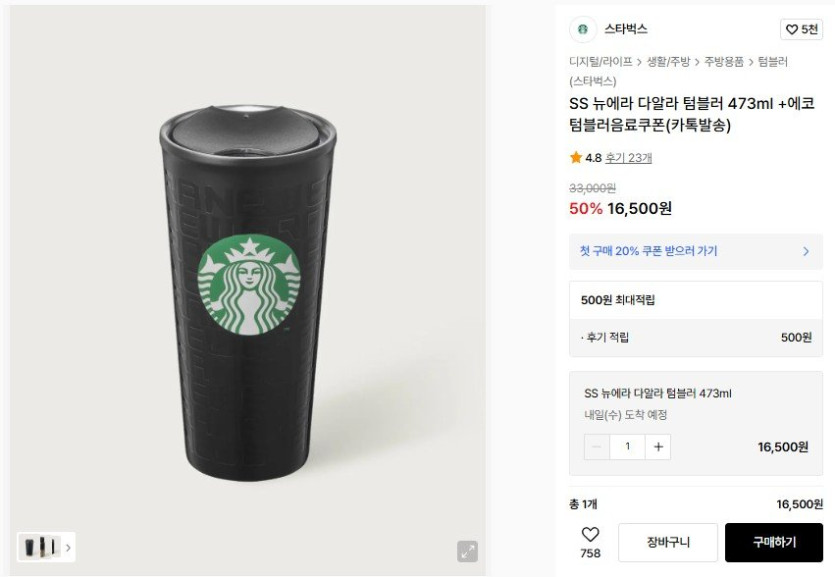835x577 pixels.
Task: Click the 구매하기 buy button
Action: tap(774, 542)
